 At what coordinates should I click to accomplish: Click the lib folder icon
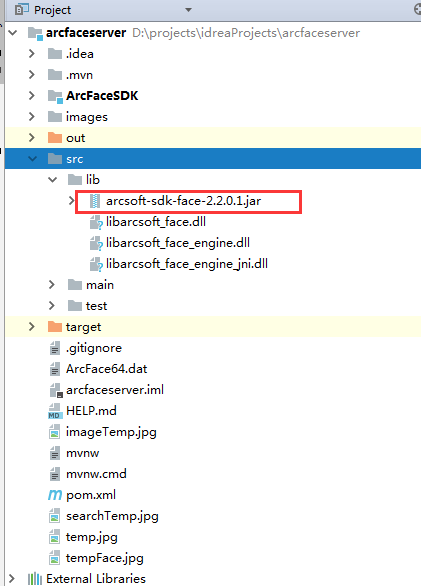pos(75,180)
